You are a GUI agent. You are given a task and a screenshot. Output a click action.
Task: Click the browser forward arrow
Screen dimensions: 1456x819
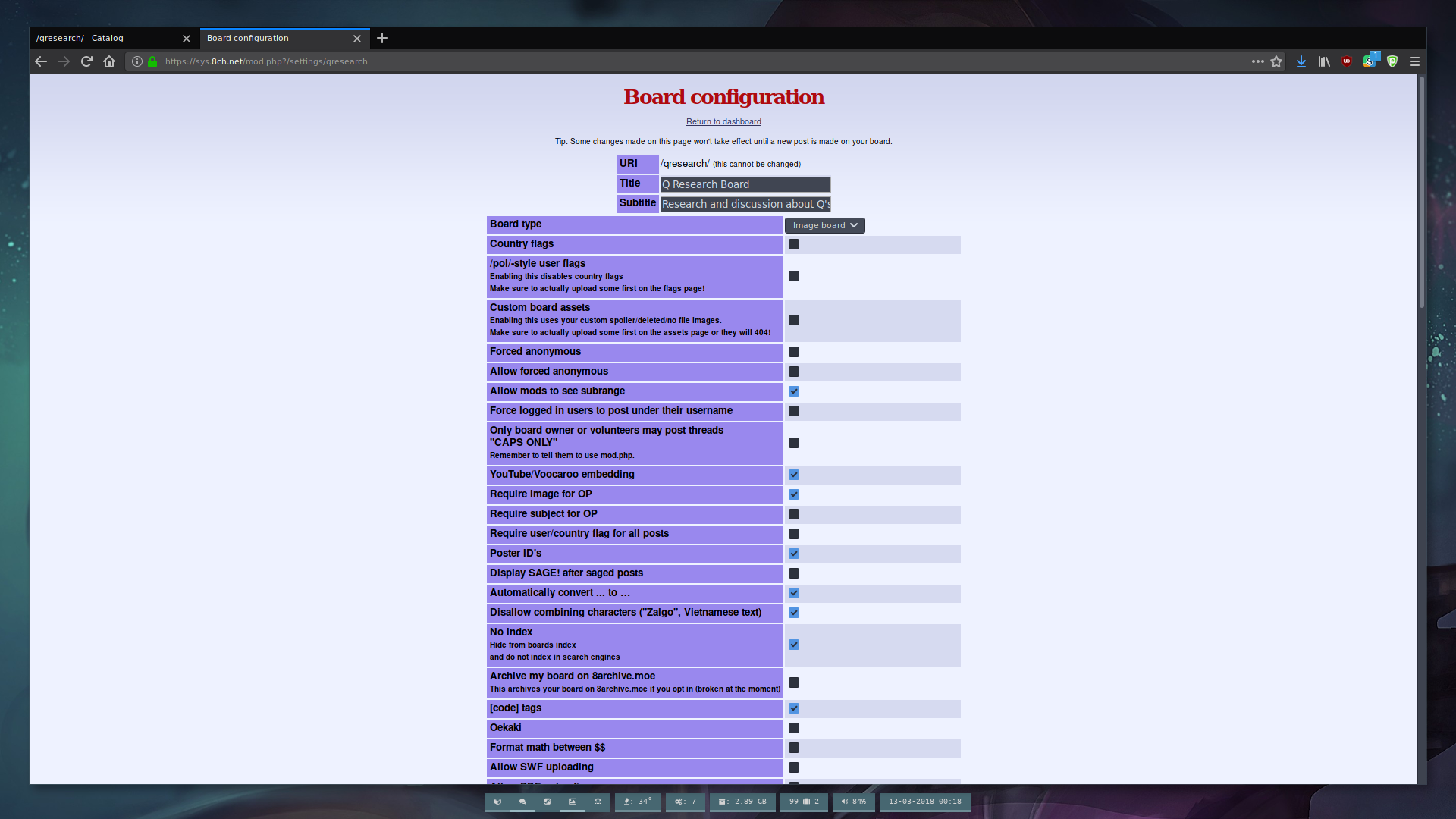coord(64,61)
